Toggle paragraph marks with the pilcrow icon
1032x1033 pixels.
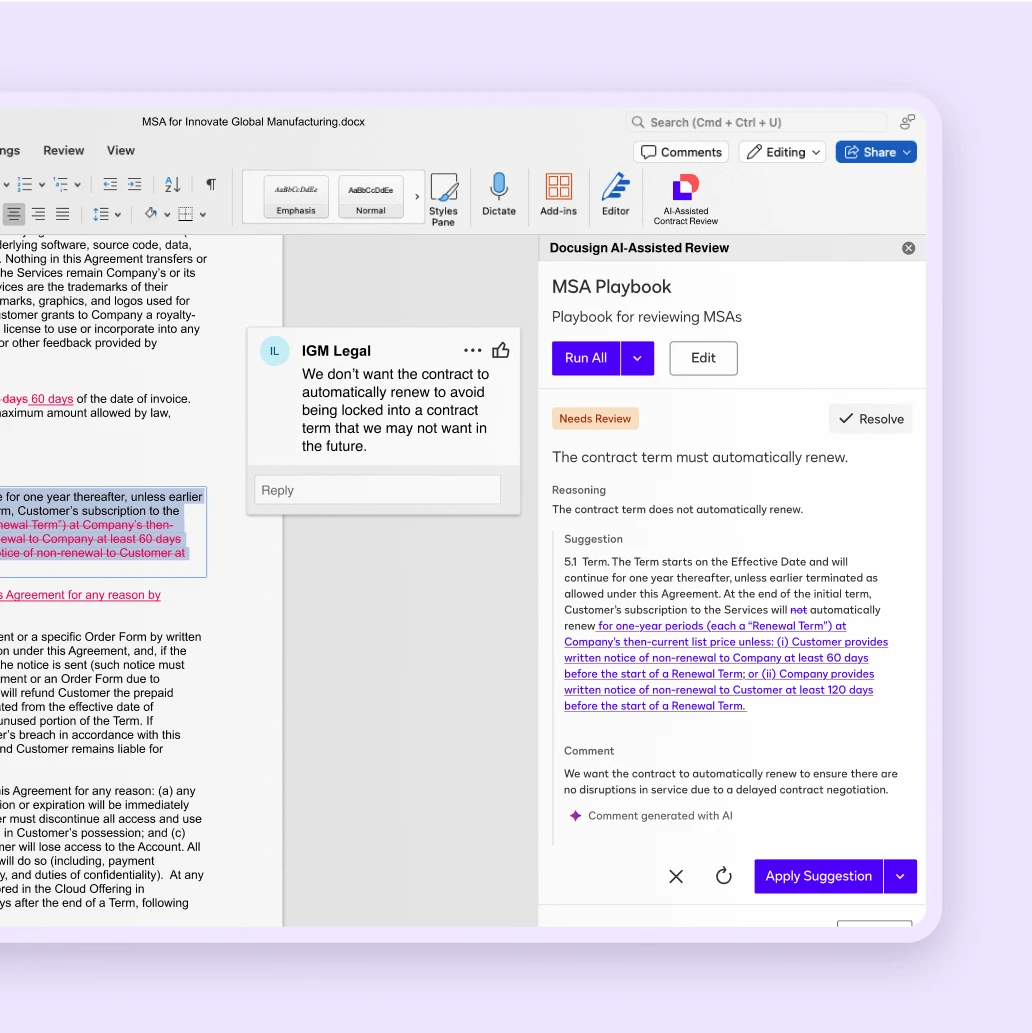211,184
